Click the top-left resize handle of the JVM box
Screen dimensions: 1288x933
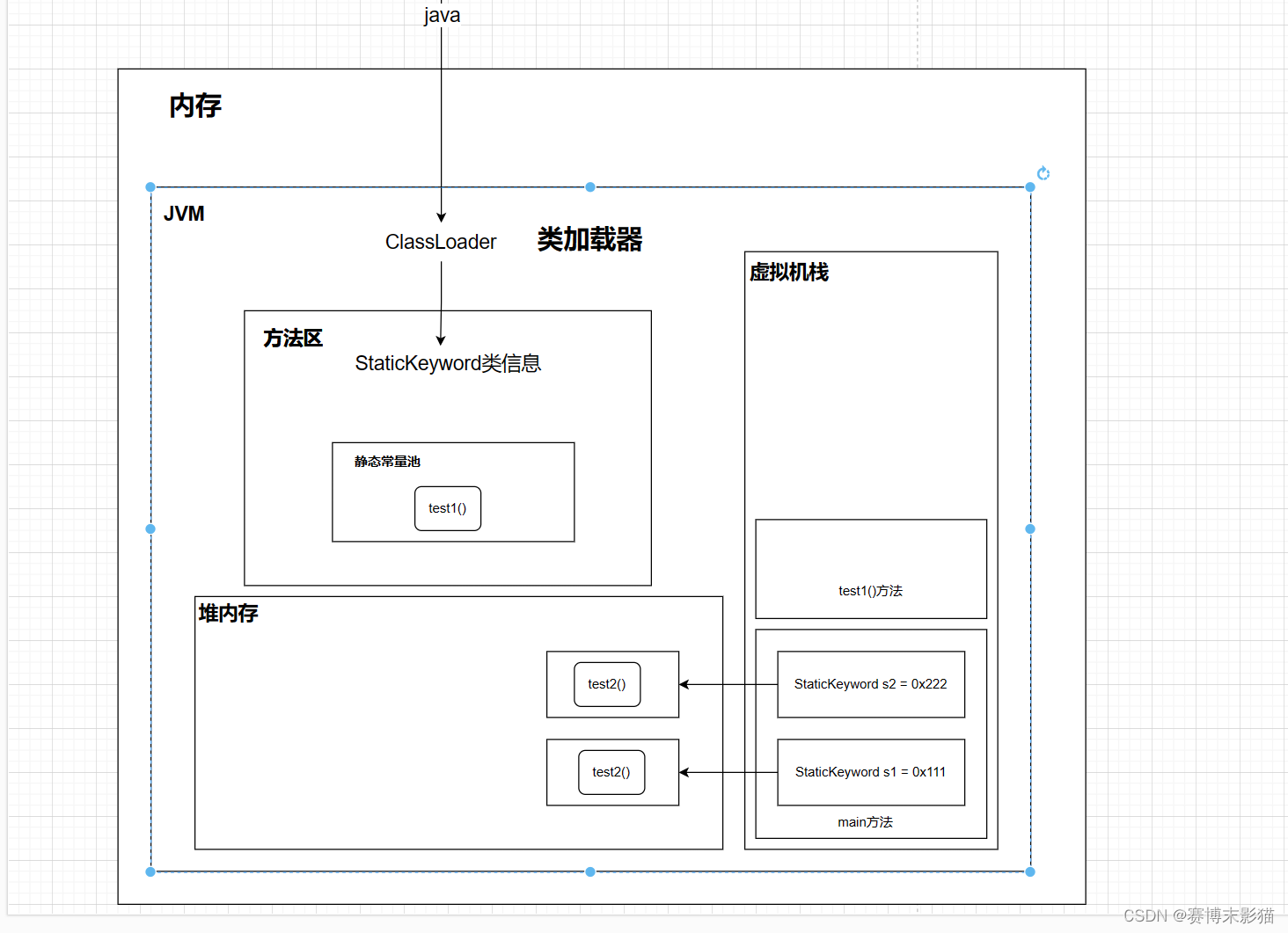(x=150, y=187)
